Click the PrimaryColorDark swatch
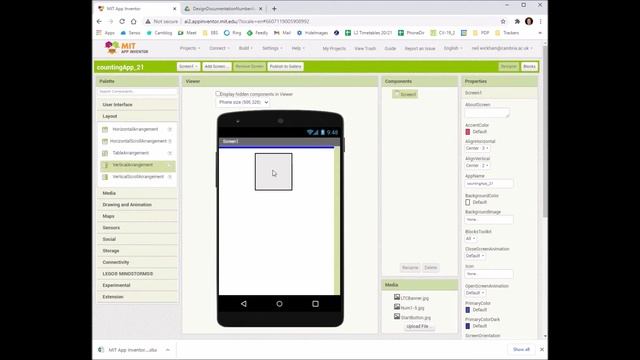This screenshot has height=360, width=640. click(x=468, y=326)
